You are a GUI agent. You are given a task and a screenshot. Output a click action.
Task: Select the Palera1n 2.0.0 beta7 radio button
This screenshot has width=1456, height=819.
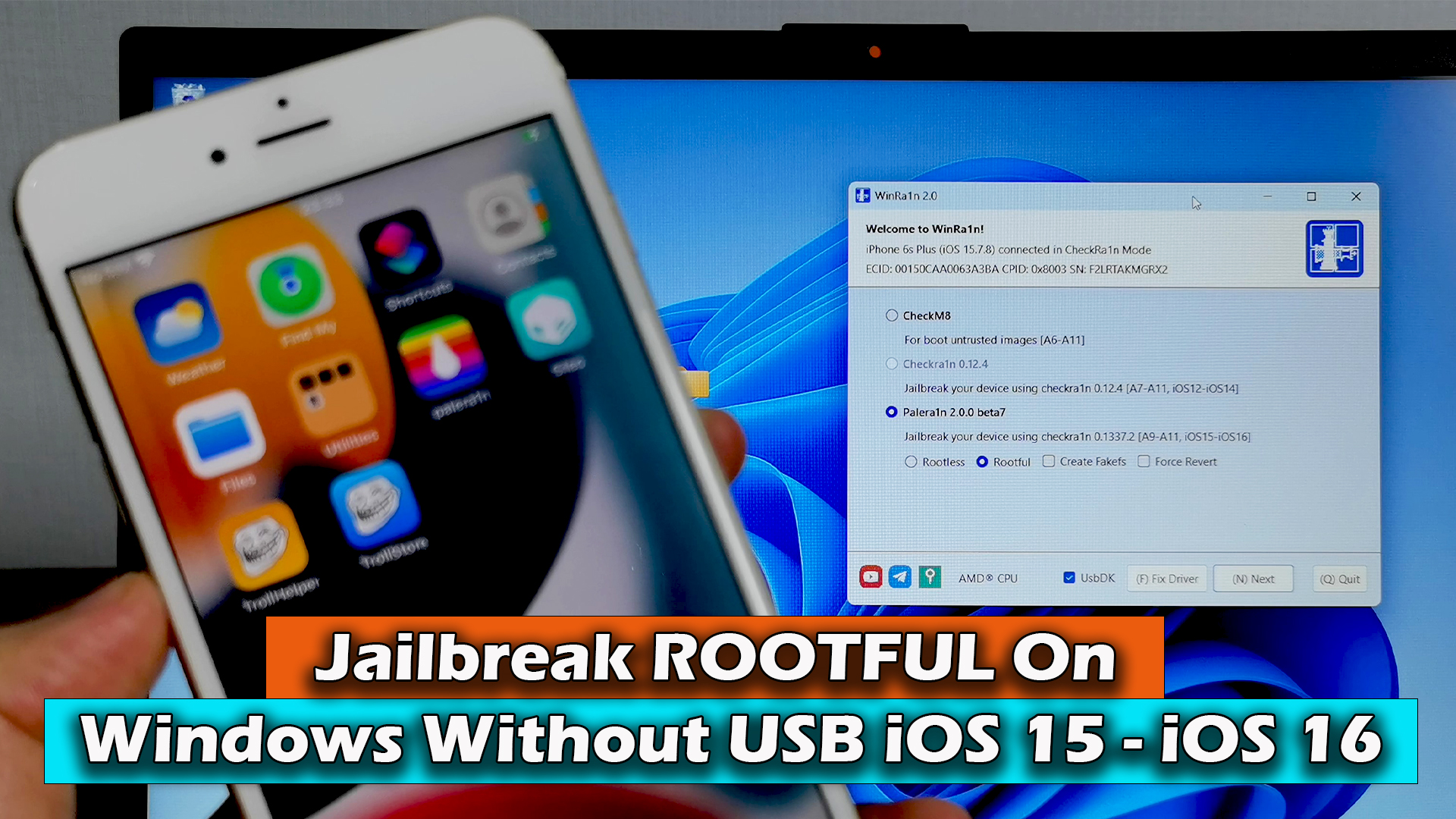click(890, 412)
